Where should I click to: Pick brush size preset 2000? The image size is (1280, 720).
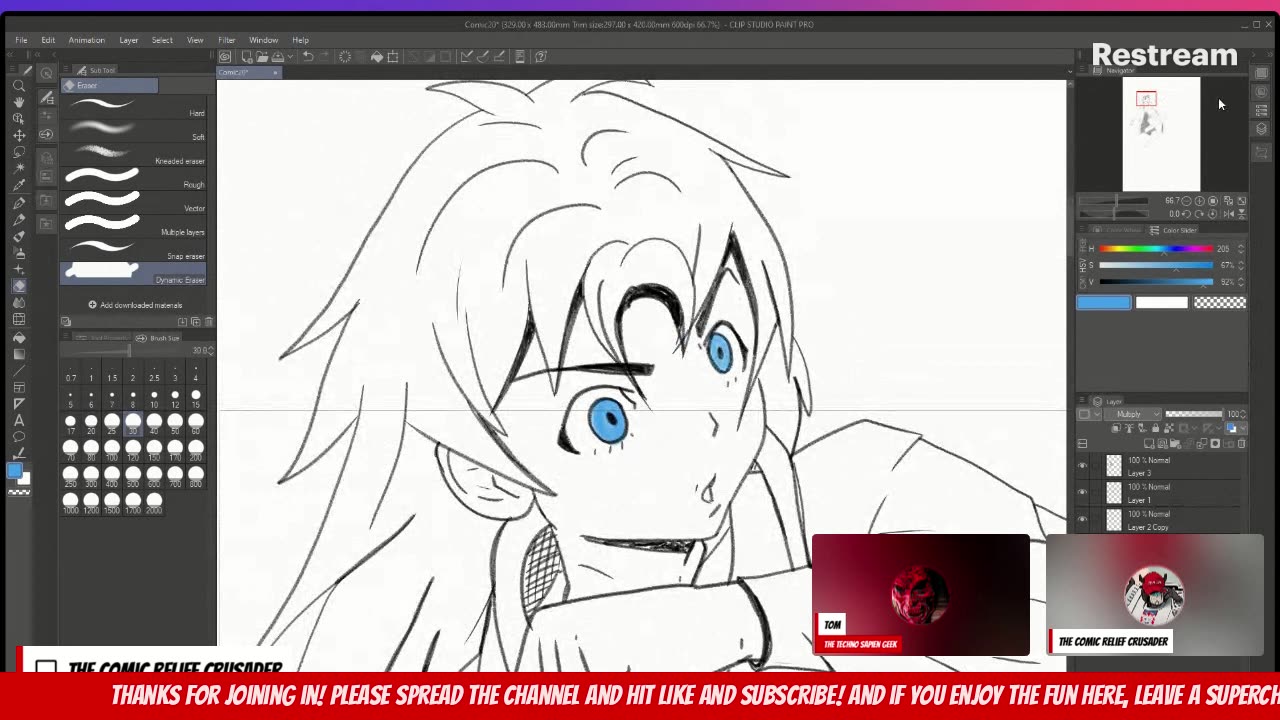[154, 500]
